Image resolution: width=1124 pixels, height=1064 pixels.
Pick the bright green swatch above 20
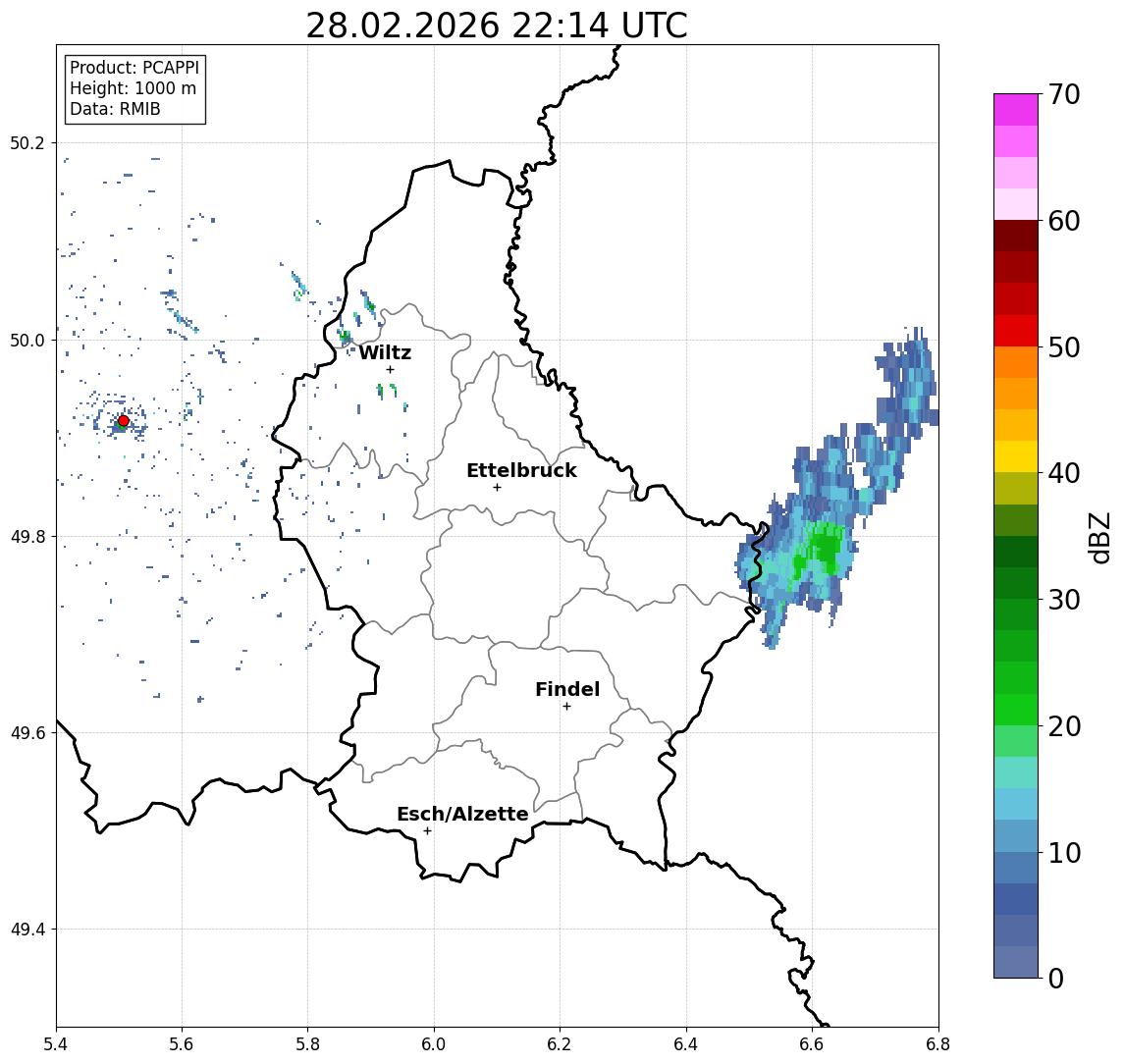pos(1016,709)
